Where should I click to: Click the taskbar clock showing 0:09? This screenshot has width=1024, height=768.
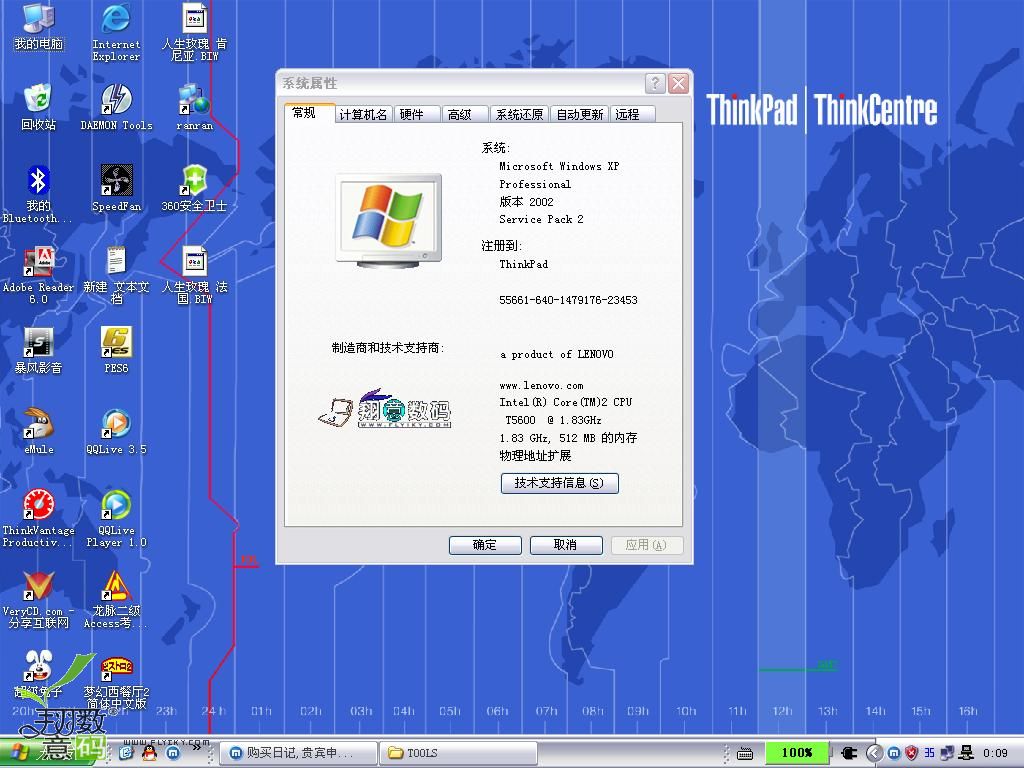point(995,753)
